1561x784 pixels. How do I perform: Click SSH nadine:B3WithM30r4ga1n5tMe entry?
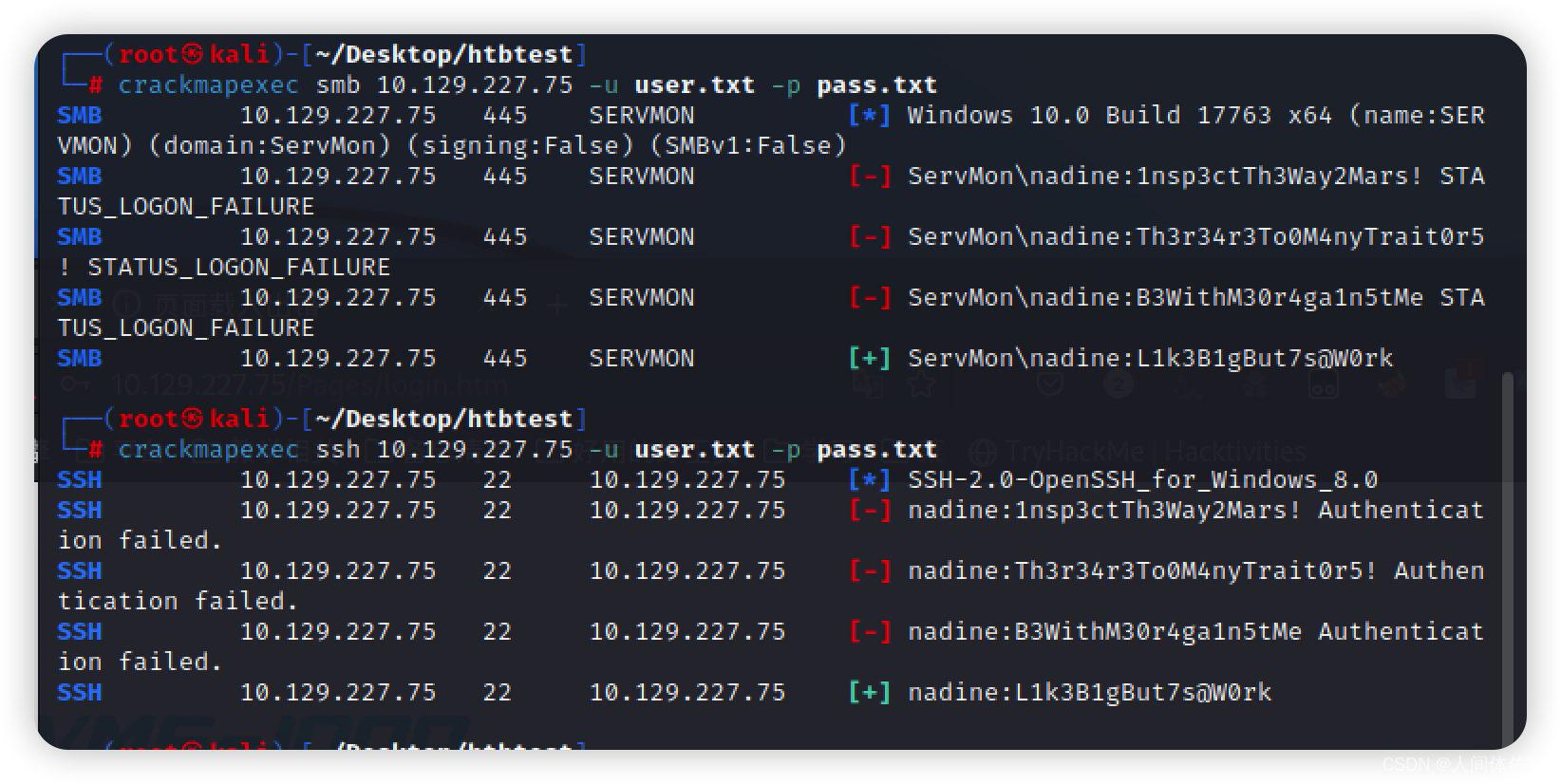coord(1104,632)
